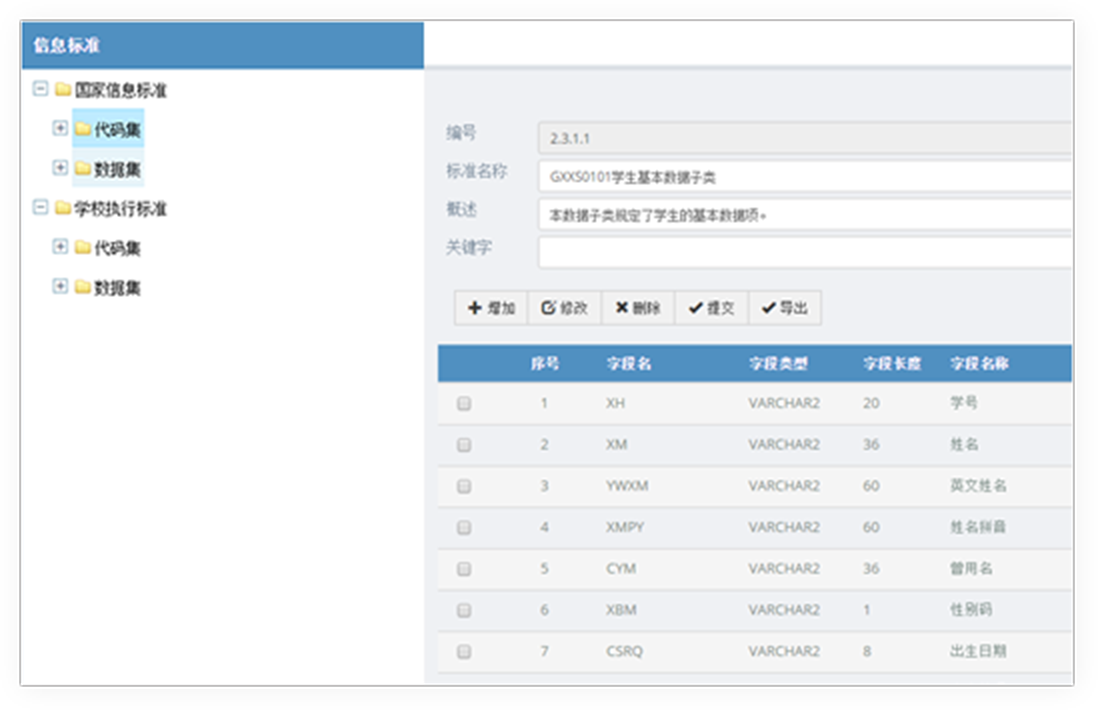Click the 导出 (export) button
Viewport: 1098px width, 710px height.
[784, 309]
